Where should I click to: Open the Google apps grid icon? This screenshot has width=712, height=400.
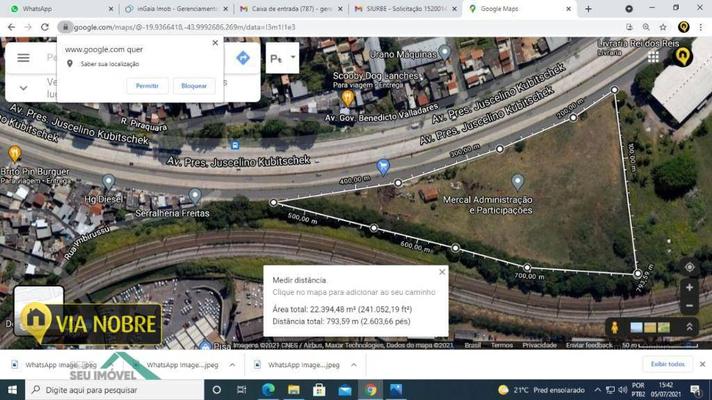654,57
